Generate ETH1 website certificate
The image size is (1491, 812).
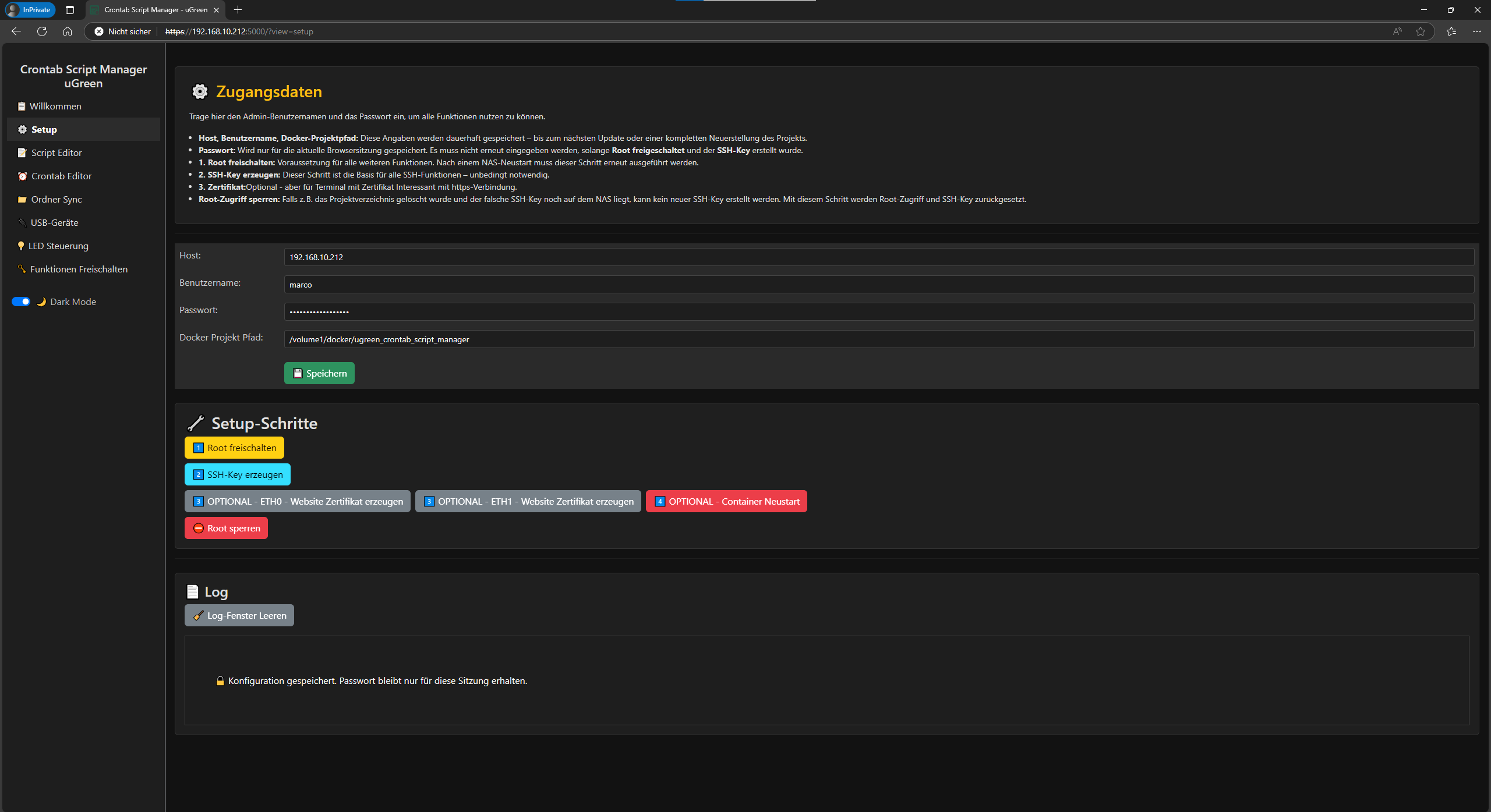tap(528, 501)
